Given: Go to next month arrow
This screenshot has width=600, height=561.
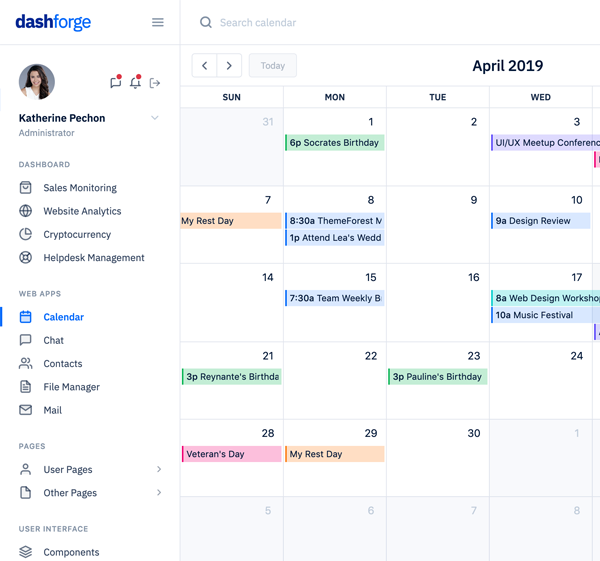Looking at the screenshot, I should coord(229,66).
